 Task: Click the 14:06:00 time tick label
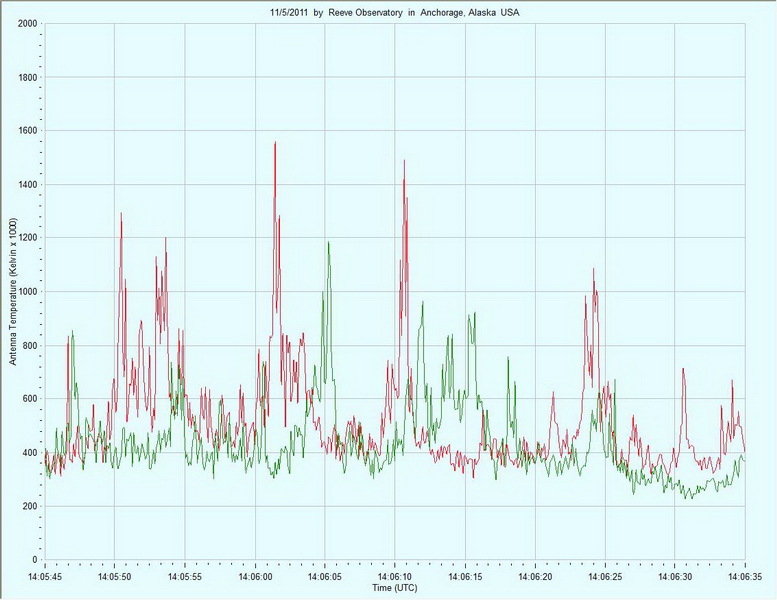(x=255, y=577)
